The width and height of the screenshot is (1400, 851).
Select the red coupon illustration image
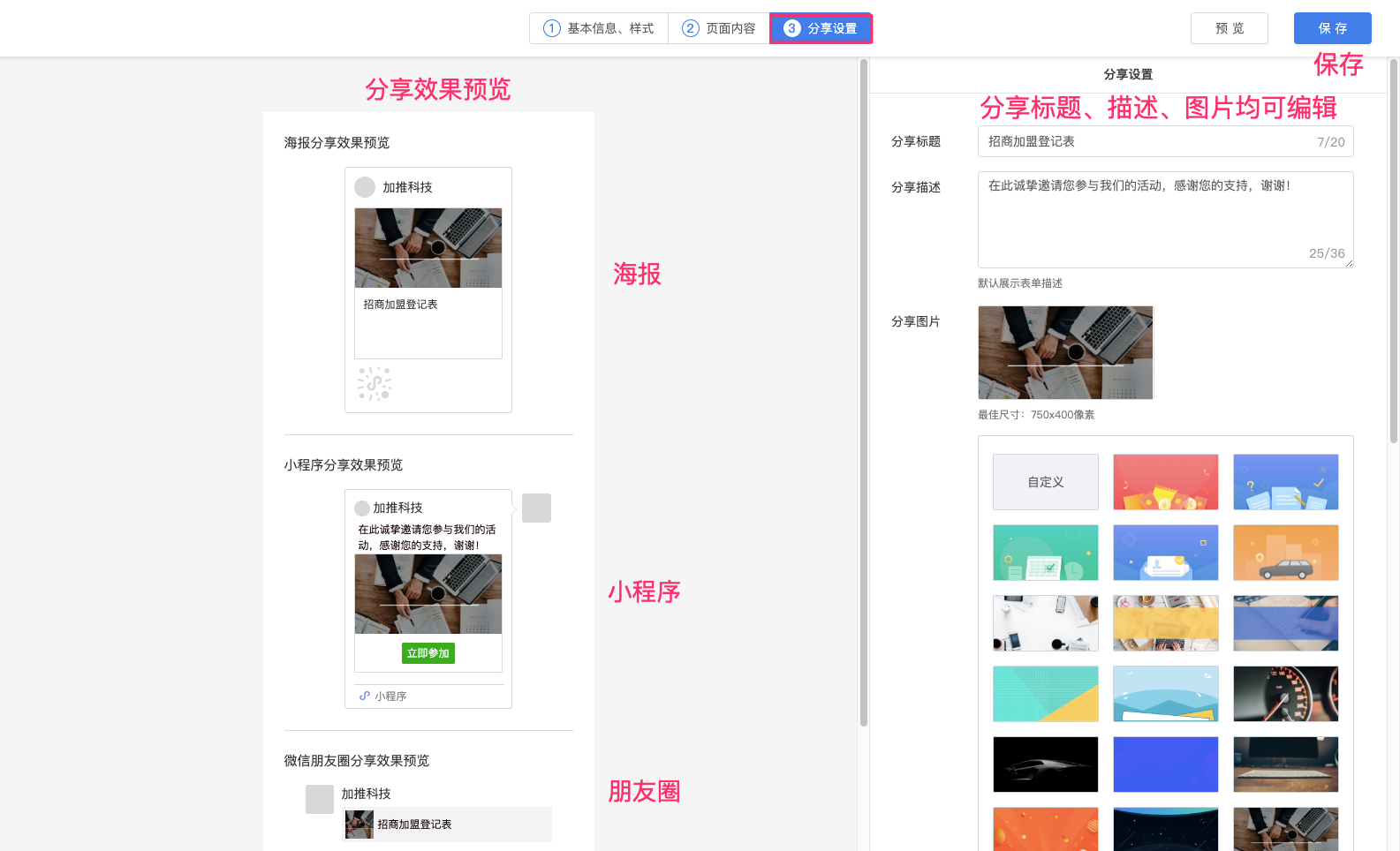1166,482
